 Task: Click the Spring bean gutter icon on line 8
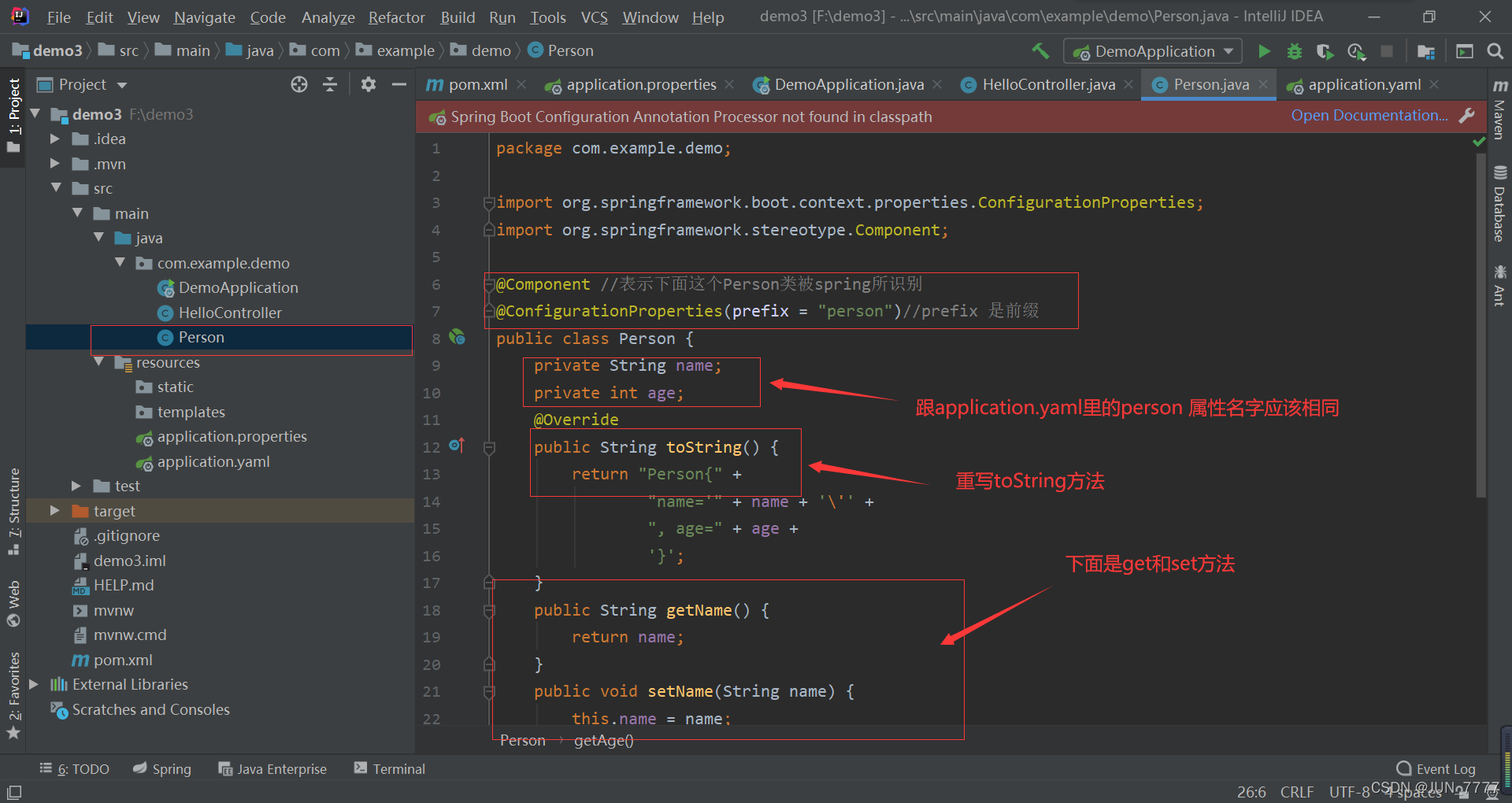(457, 337)
